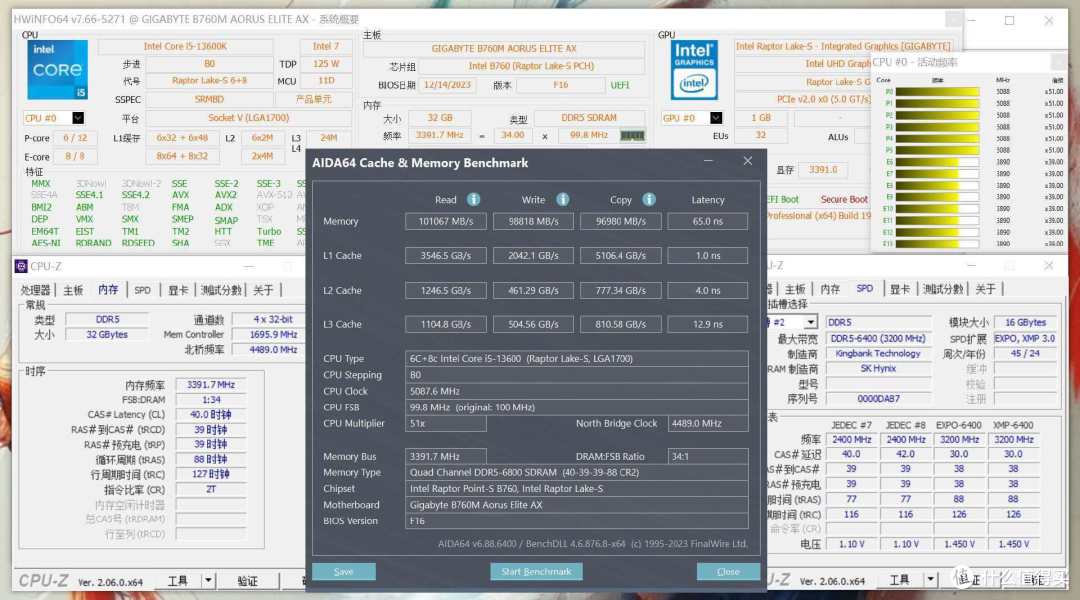Click the Save button in AIDA64
Screen dimensions: 1080x600
(344, 572)
